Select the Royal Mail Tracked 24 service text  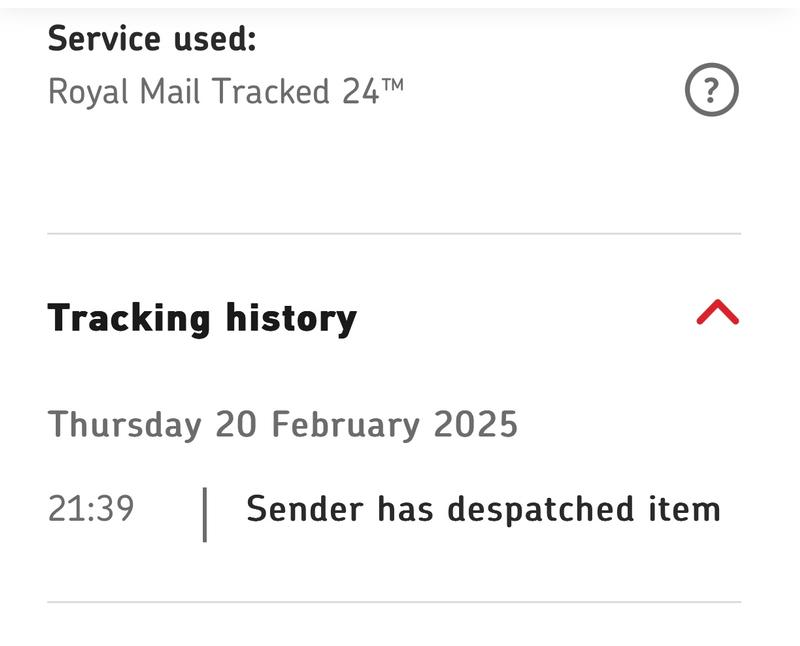(225, 92)
